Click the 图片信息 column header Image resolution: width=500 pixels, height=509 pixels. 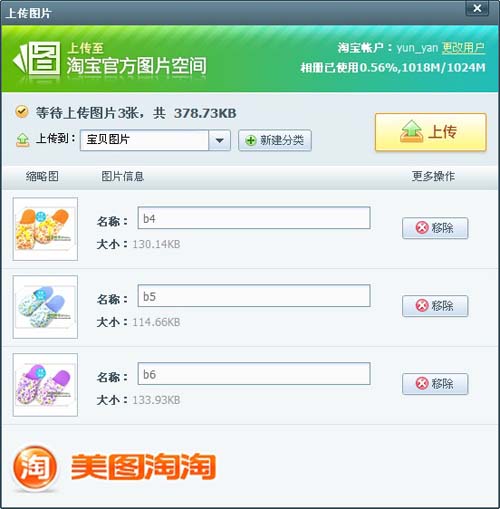(x=122, y=176)
